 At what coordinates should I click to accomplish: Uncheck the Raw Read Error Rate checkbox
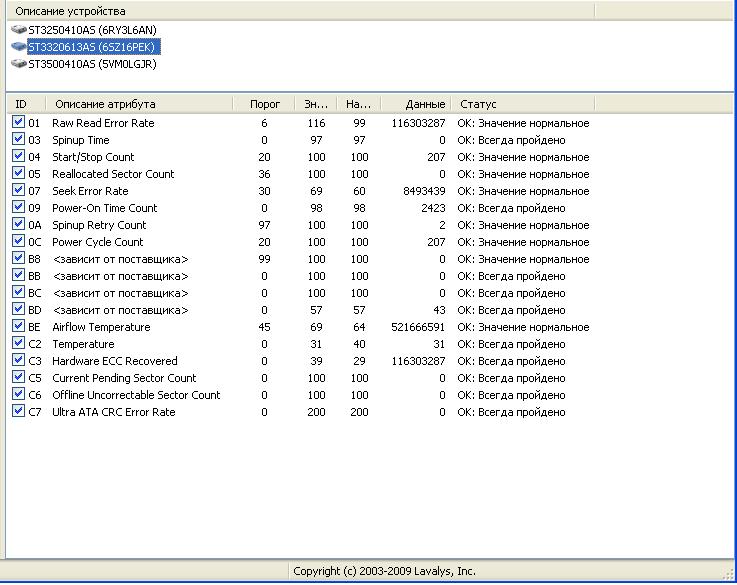pyautogui.click(x=18, y=123)
